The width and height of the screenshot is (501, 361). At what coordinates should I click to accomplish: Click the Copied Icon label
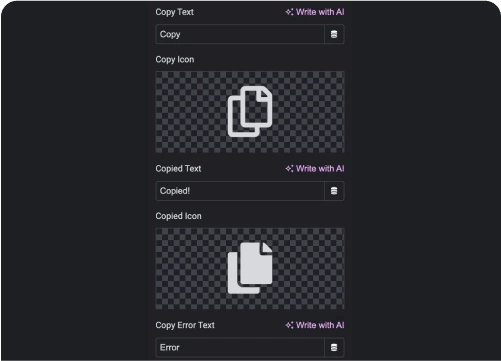[178, 216]
